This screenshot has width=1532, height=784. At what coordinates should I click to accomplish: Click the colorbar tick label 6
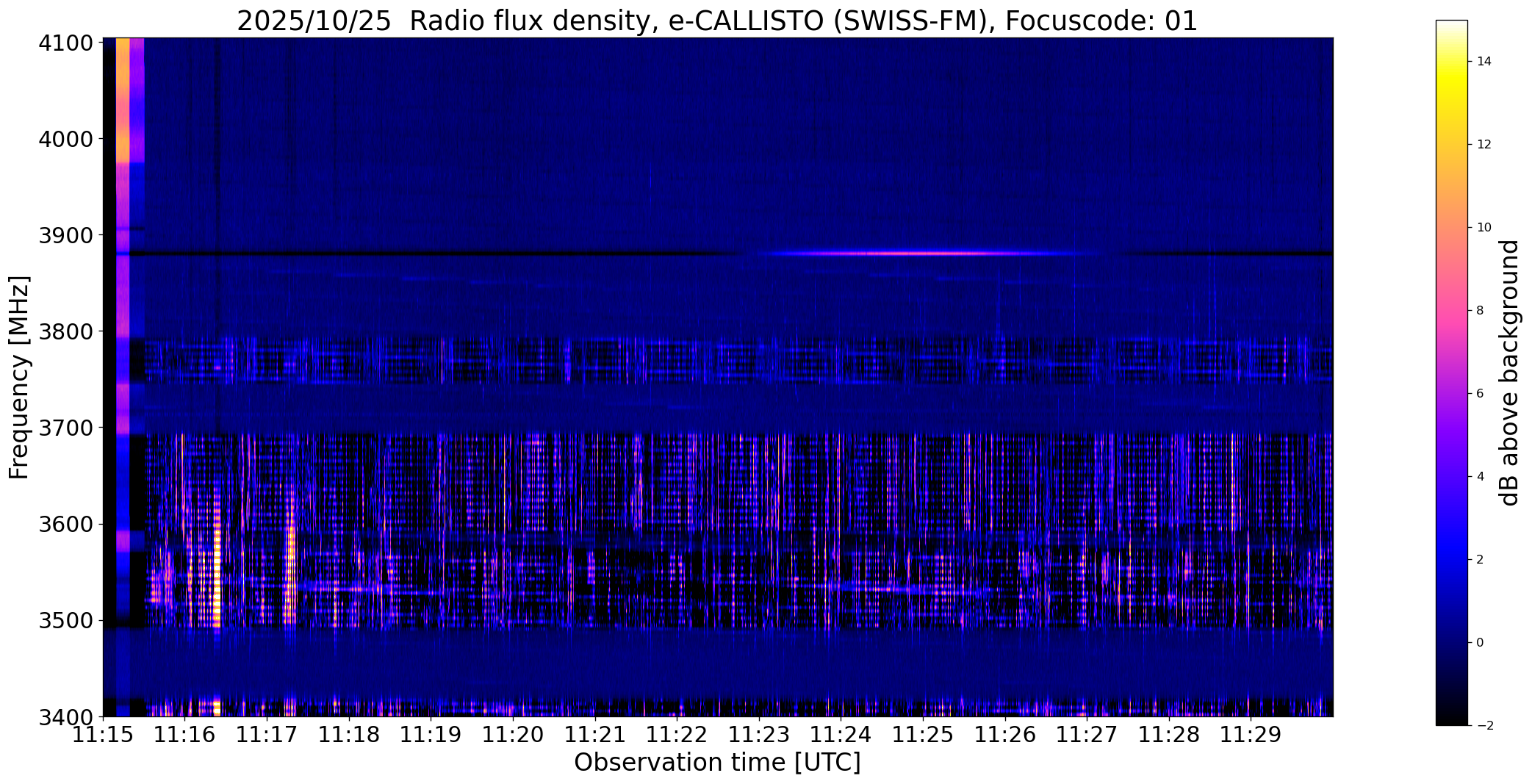coord(1481,394)
